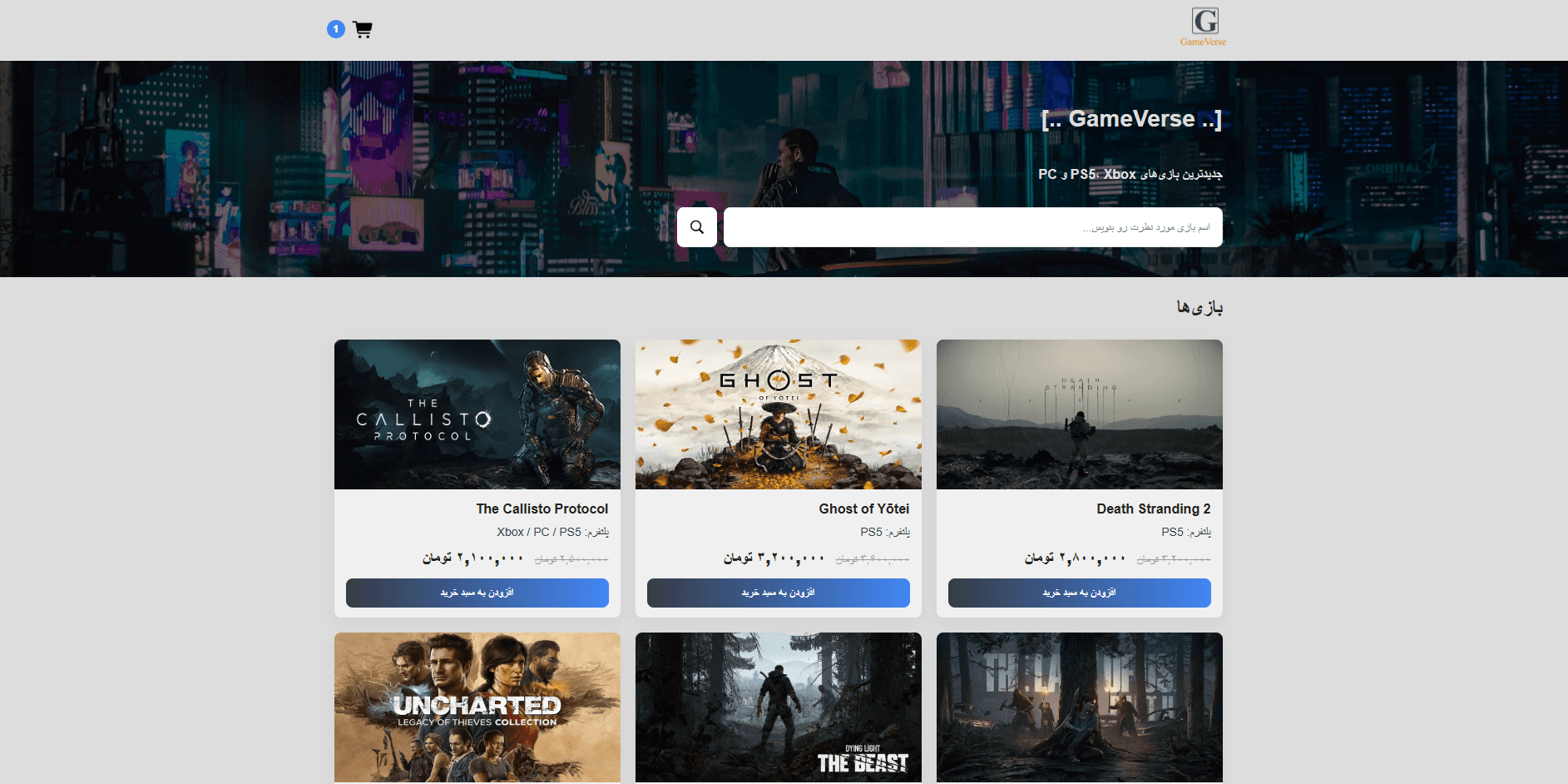Click the بازی‌ها section heading

[x=1199, y=307]
